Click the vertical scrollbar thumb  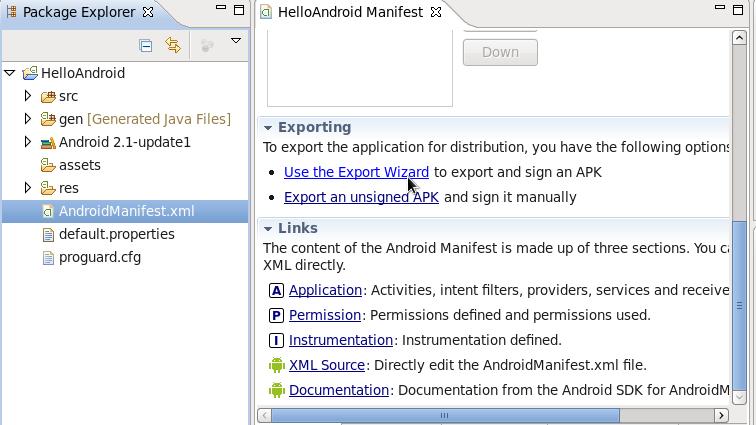pyautogui.click(x=739, y=305)
